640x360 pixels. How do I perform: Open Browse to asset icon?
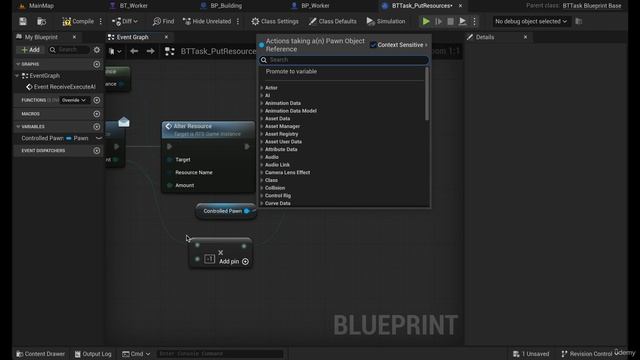(41, 21)
